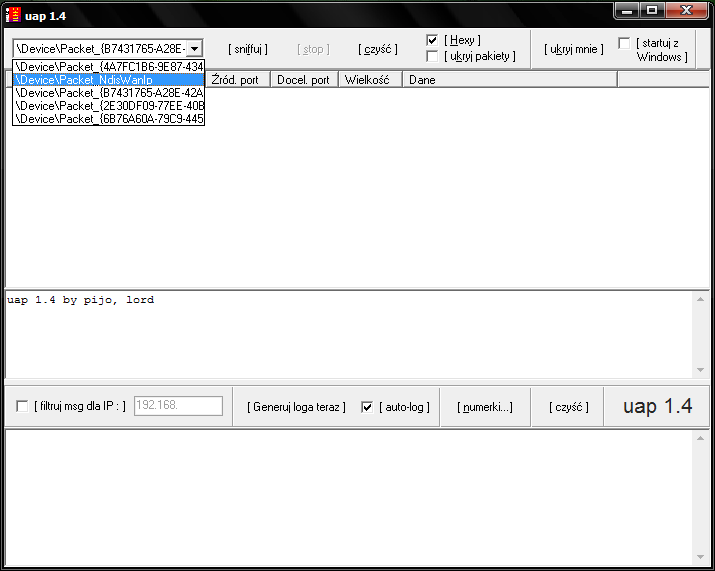Screen dimensions: 715x571
Task: Click the IP filter input field
Action: 178,406
